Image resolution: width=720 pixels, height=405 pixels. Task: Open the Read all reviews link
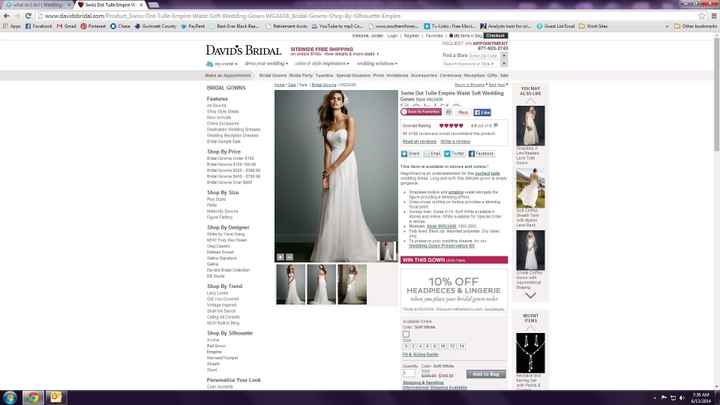(x=419, y=141)
